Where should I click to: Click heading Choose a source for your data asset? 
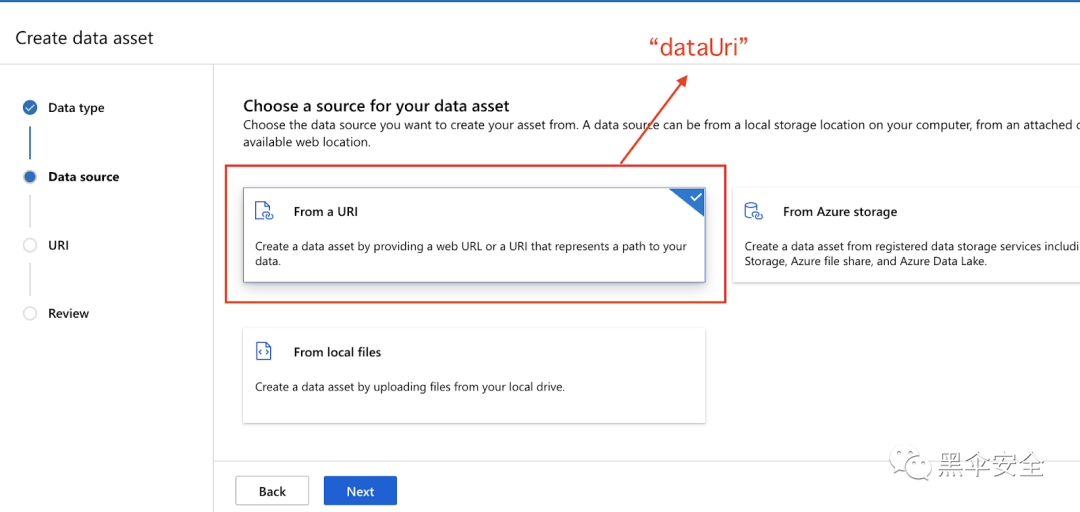coord(376,106)
